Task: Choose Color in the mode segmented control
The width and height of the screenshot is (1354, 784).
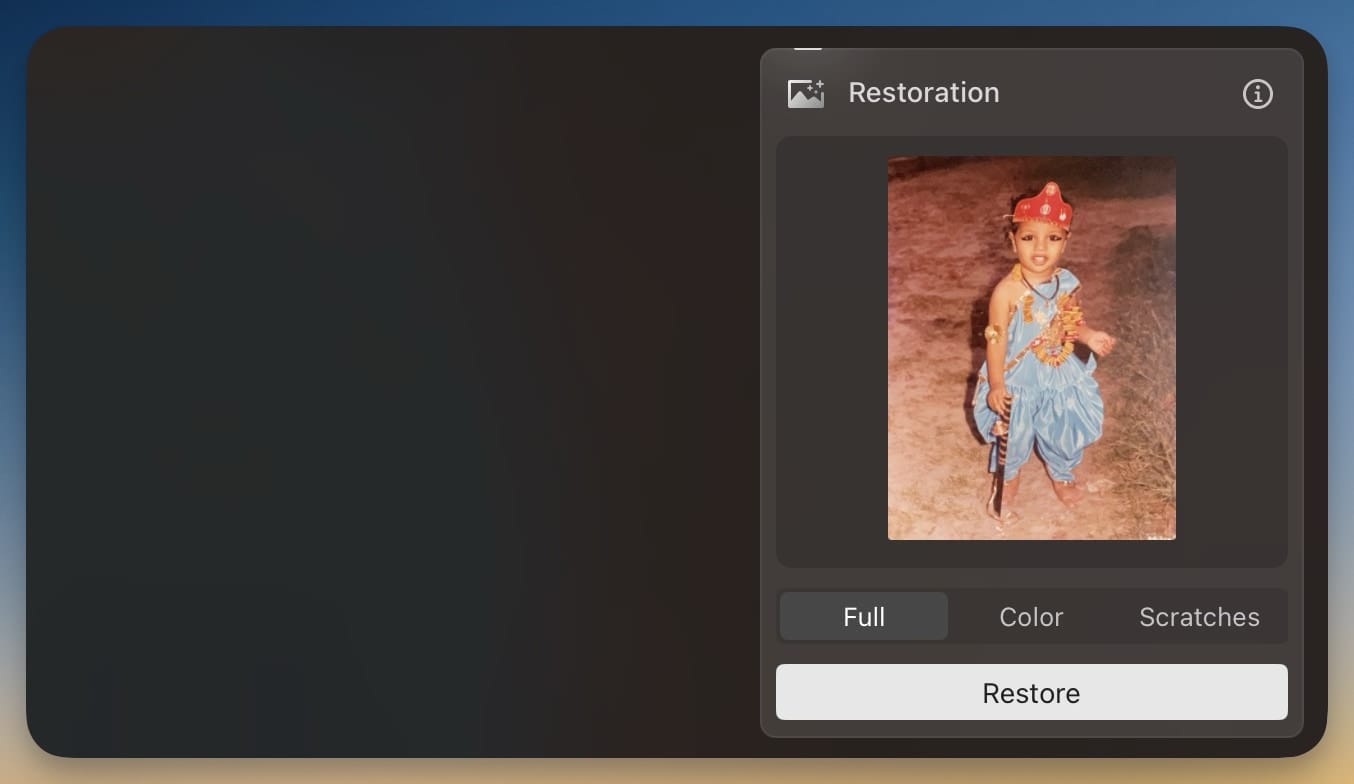Action: [x=1031, y=616]
